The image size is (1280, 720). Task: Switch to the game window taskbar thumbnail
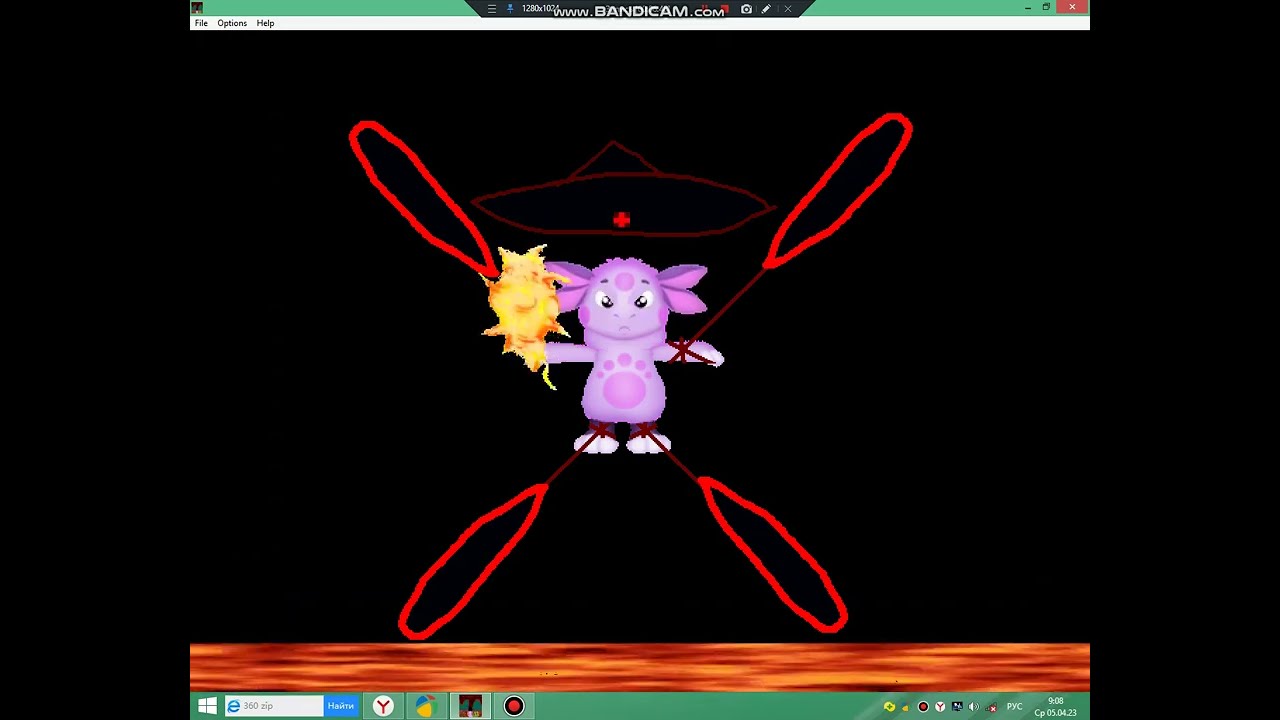click(x=470, y=706)
